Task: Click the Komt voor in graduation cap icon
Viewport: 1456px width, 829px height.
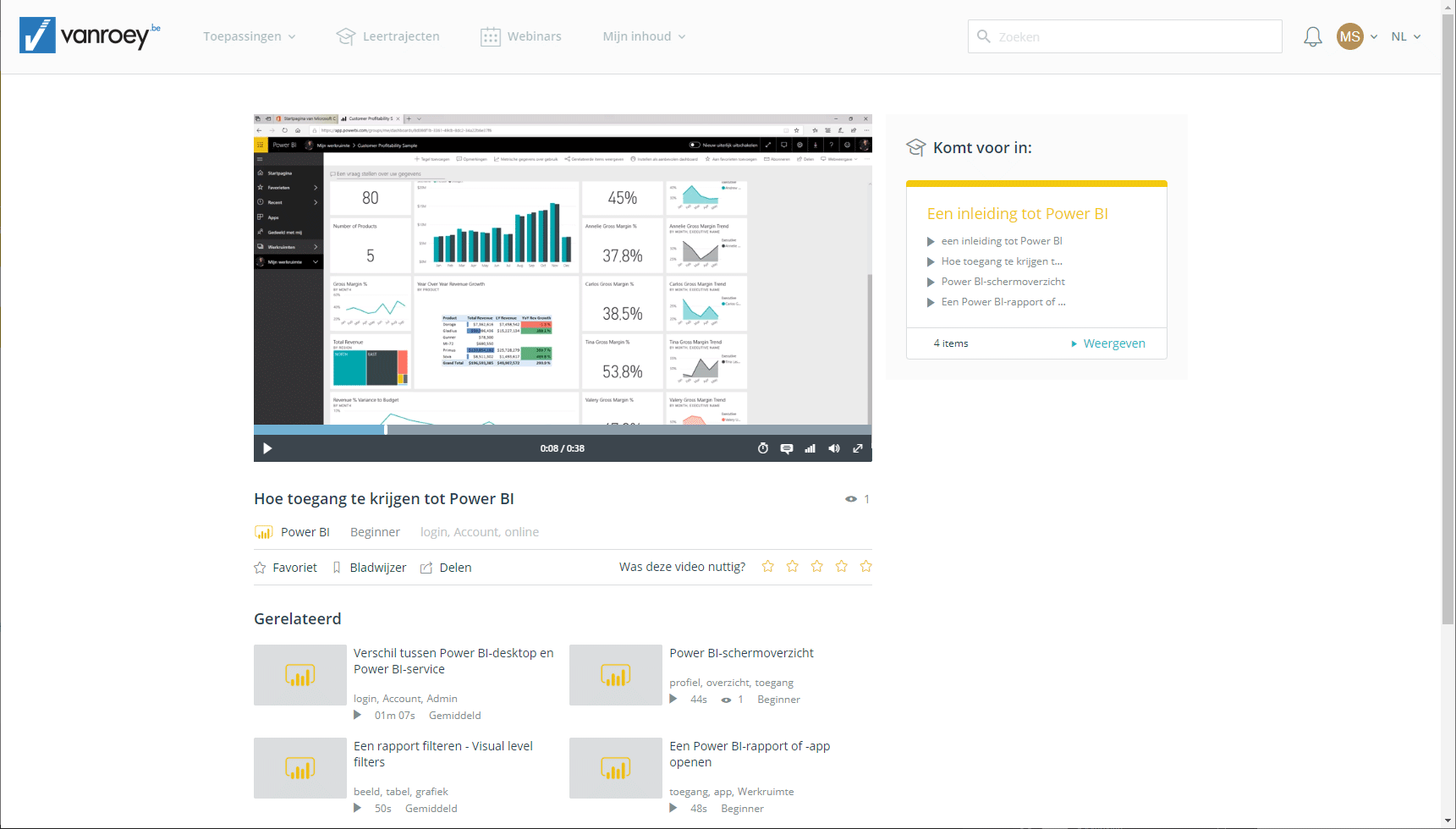Action: click(x=915, y=147)
